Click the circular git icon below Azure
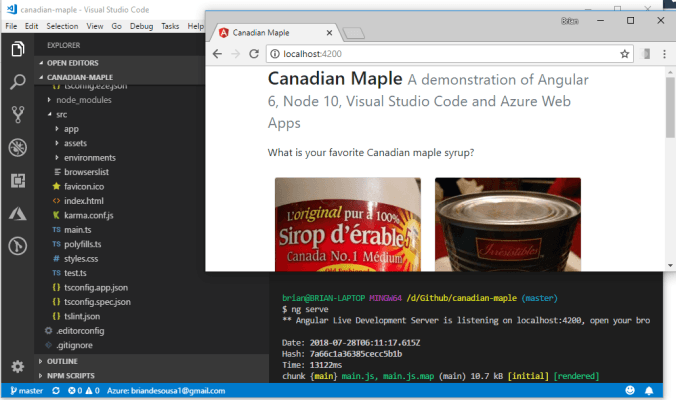This screenshot has height=400, width=676. pyautogui.click(x=18, y=246)
